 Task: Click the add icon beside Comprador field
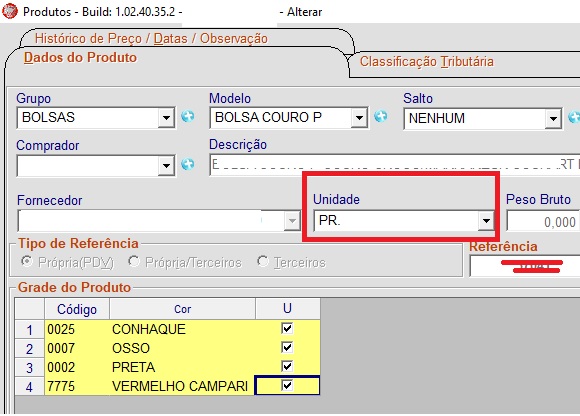click(x=188, y=164)
